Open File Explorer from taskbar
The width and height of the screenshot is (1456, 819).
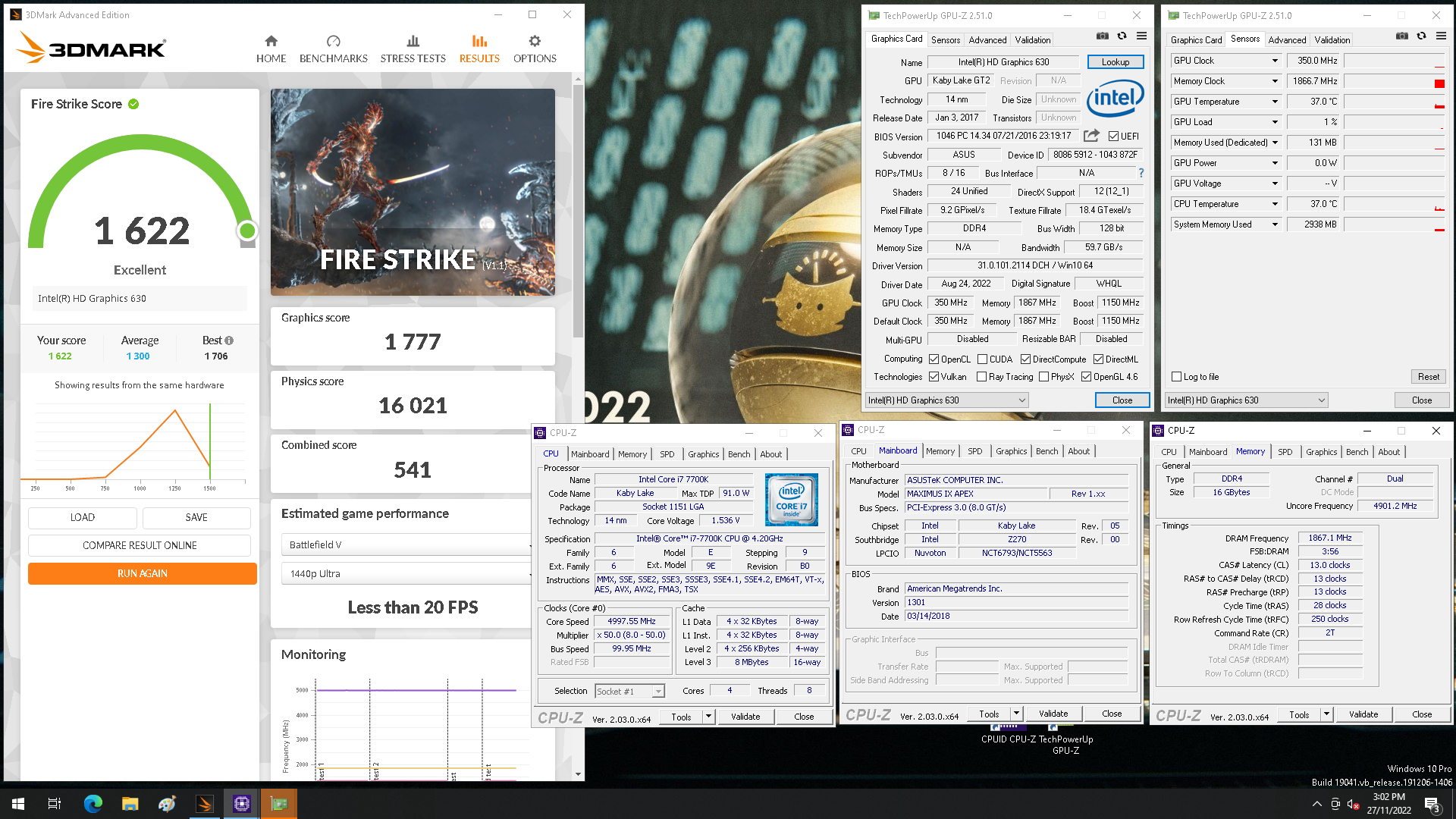[130, 804]
